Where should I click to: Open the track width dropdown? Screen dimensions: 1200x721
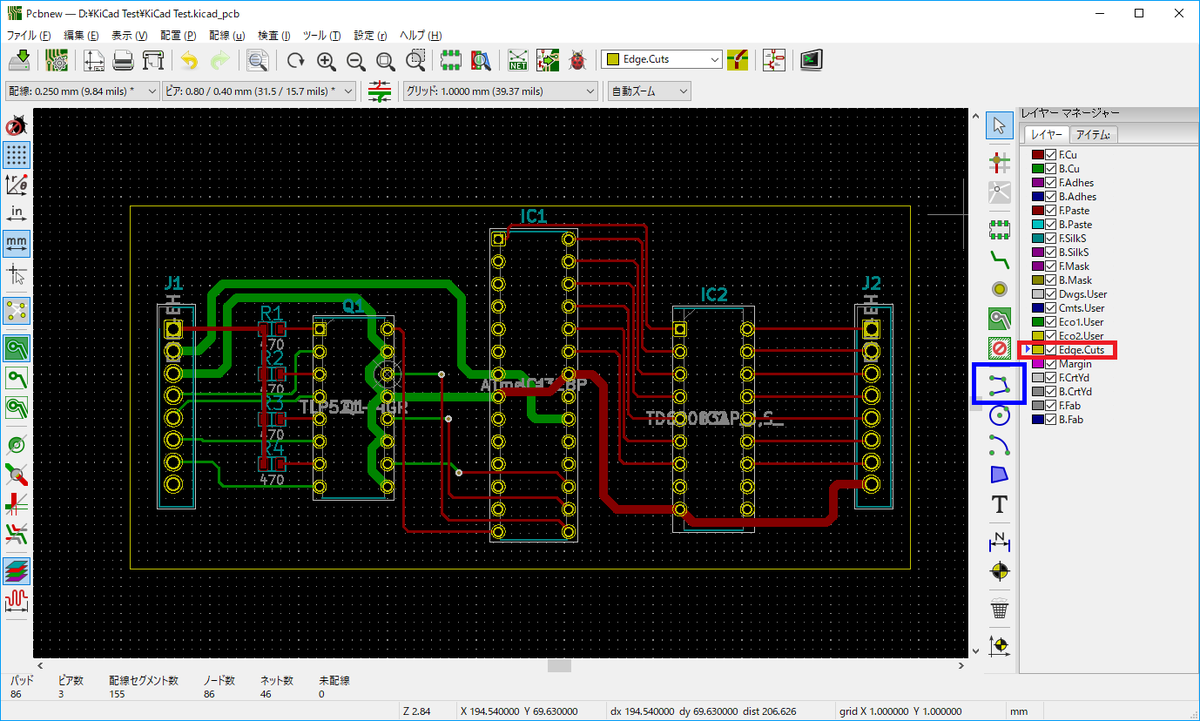tap(82, 91)
